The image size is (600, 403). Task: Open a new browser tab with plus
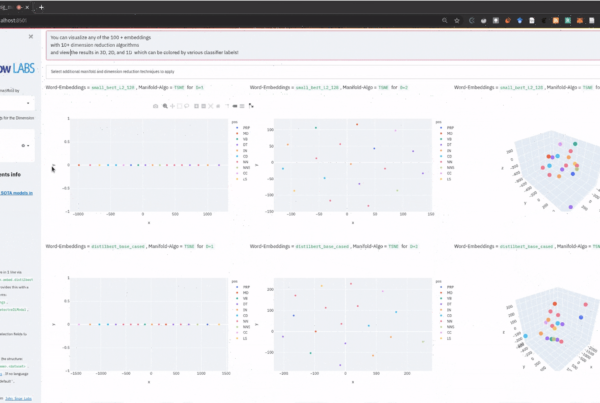[x=41, y=7]
